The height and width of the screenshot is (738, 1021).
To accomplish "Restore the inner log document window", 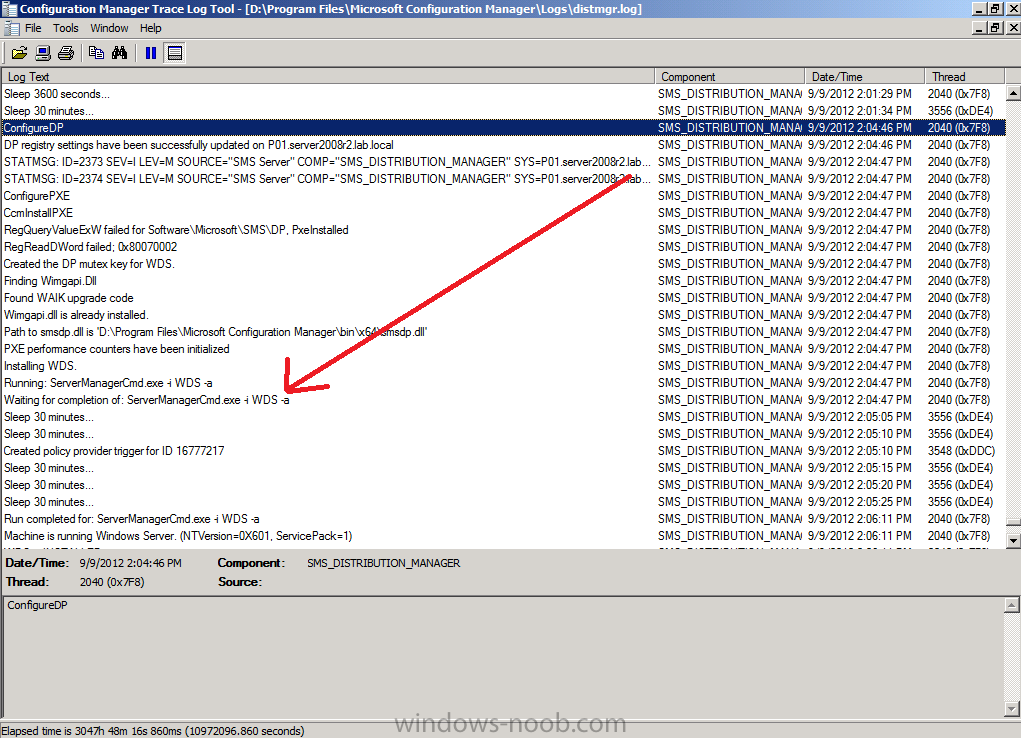I will click(996, 27).
